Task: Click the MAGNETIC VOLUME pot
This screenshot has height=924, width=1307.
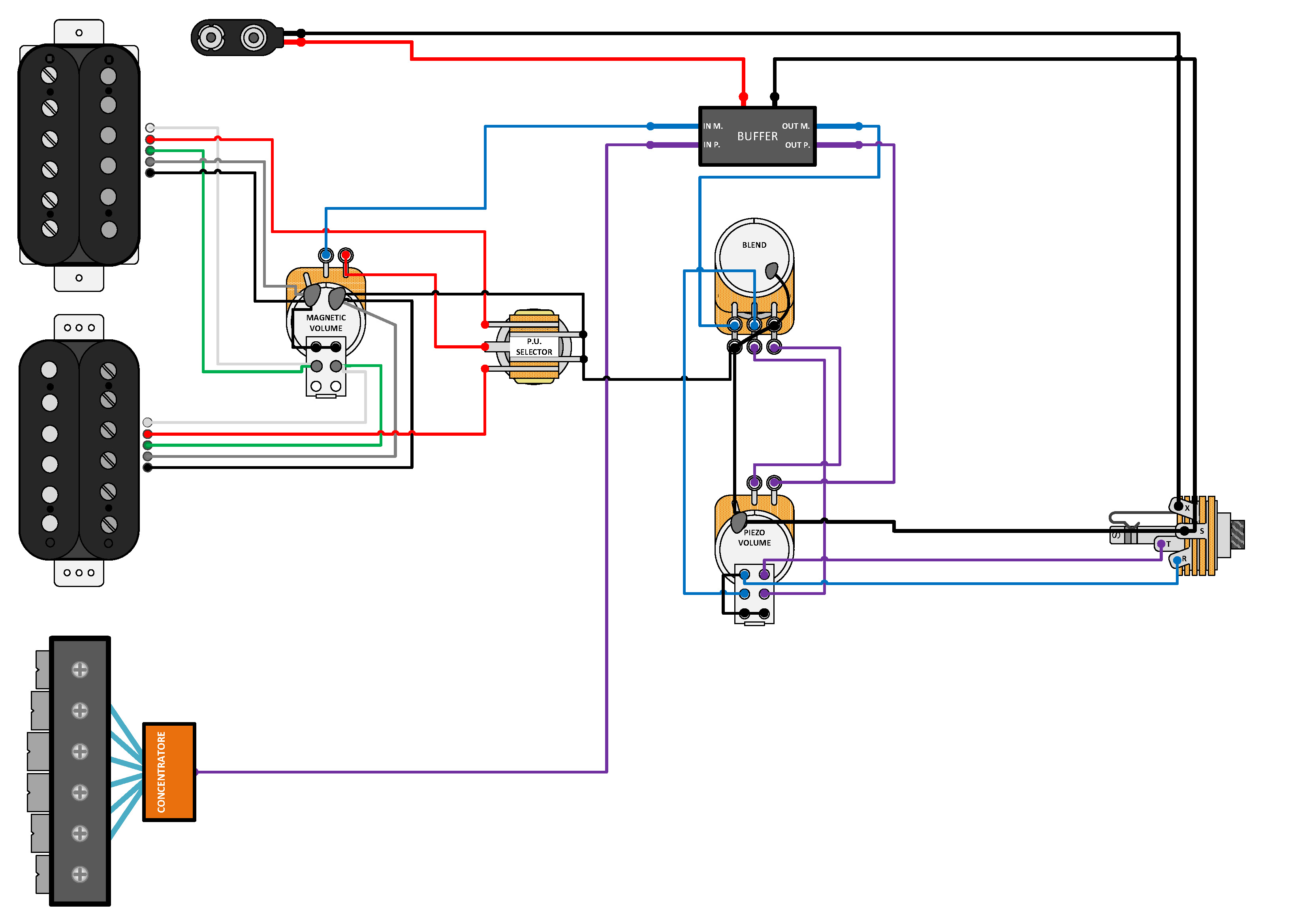Action: click(325, 322)
